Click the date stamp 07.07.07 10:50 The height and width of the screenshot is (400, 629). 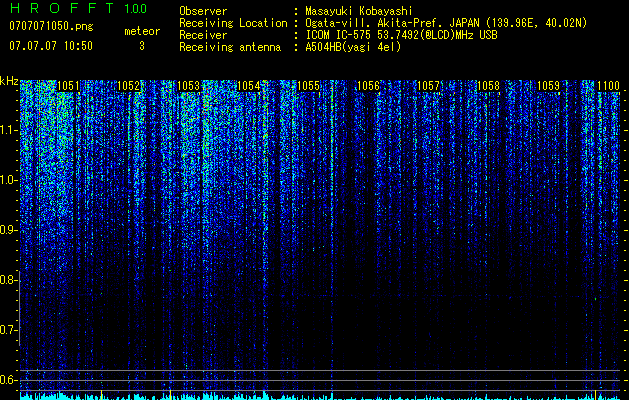coord(51,46)
